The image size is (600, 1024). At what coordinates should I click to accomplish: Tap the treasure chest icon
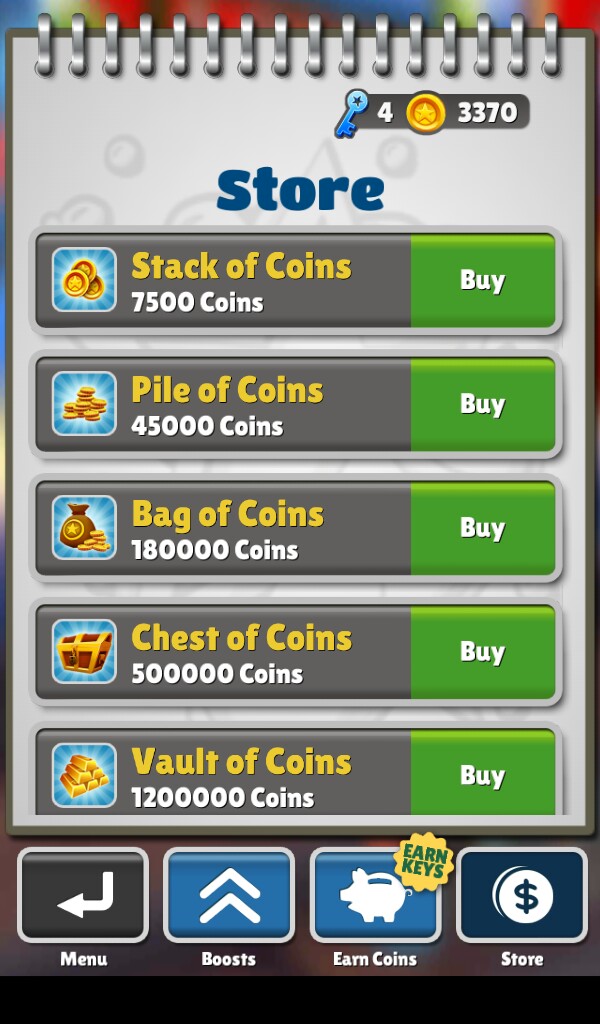(x=84, y=651)
